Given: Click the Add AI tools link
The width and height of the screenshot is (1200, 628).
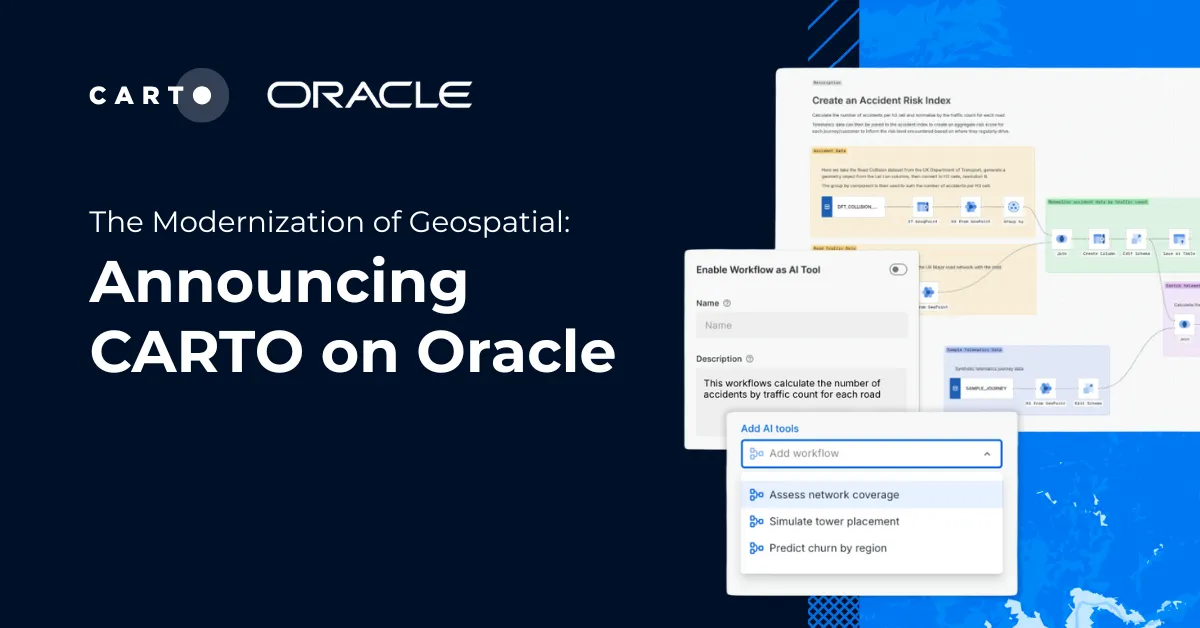Looking at the screenshot, I should (768, 428).
